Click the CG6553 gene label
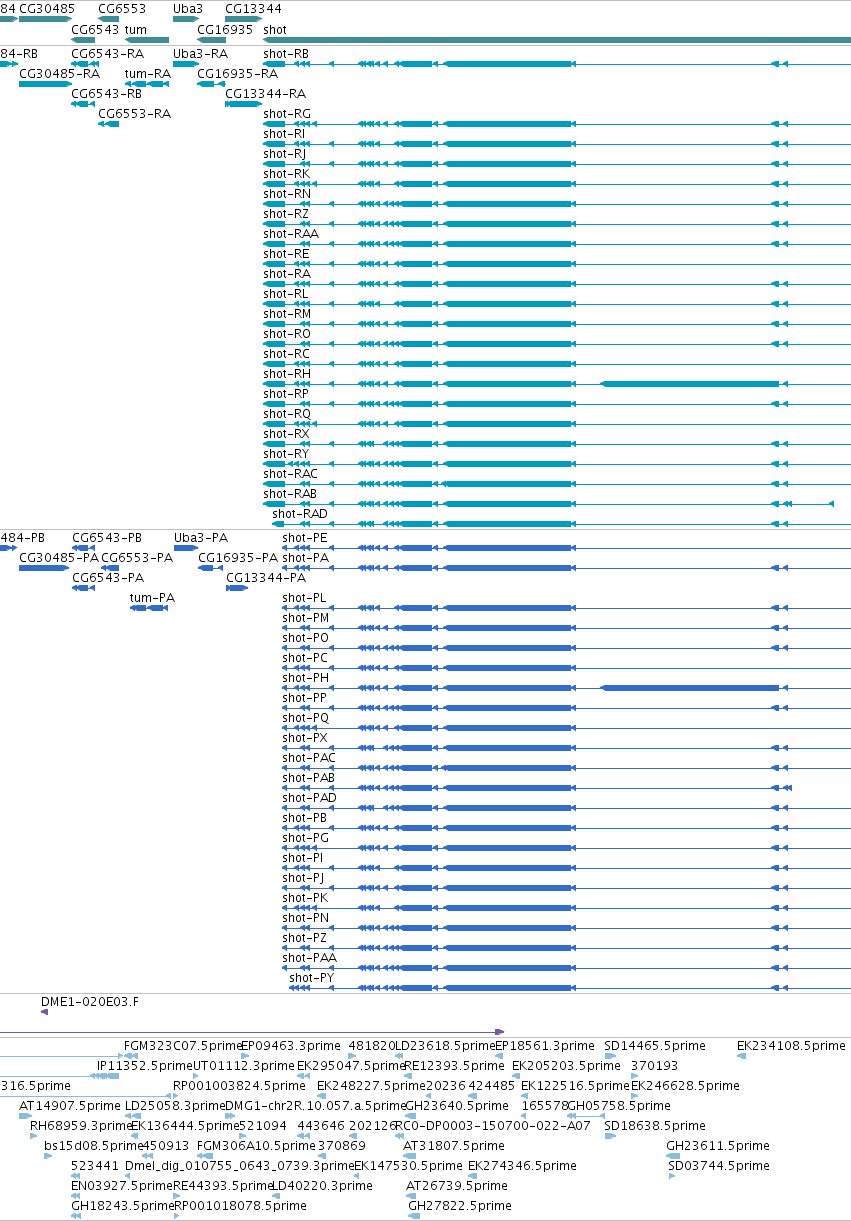The width and height of the screenshot is (851, 1221). pos(122,8)
